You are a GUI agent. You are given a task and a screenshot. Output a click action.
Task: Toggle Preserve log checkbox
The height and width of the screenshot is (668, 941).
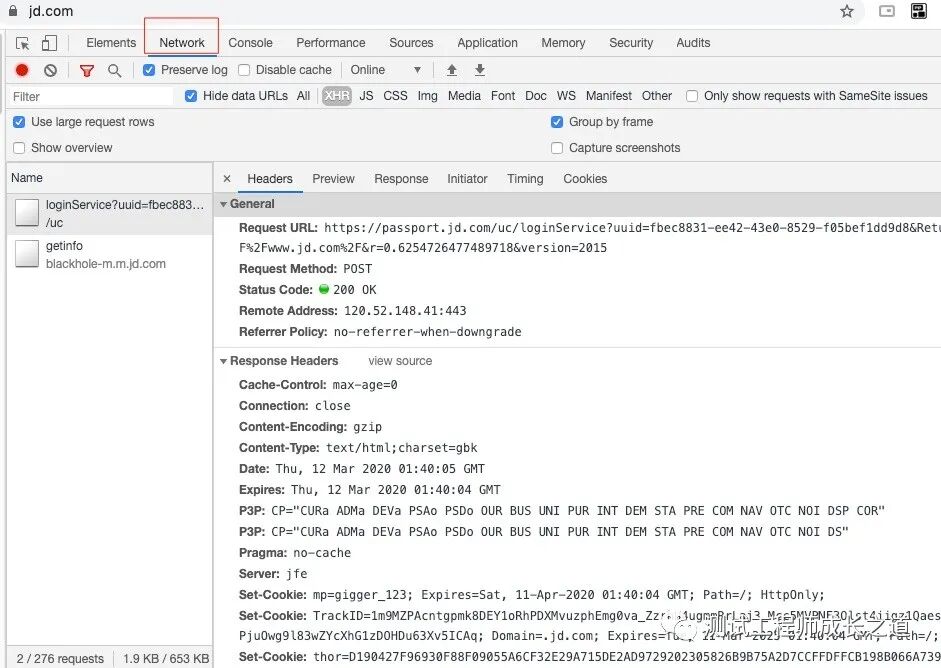[149, 70]
